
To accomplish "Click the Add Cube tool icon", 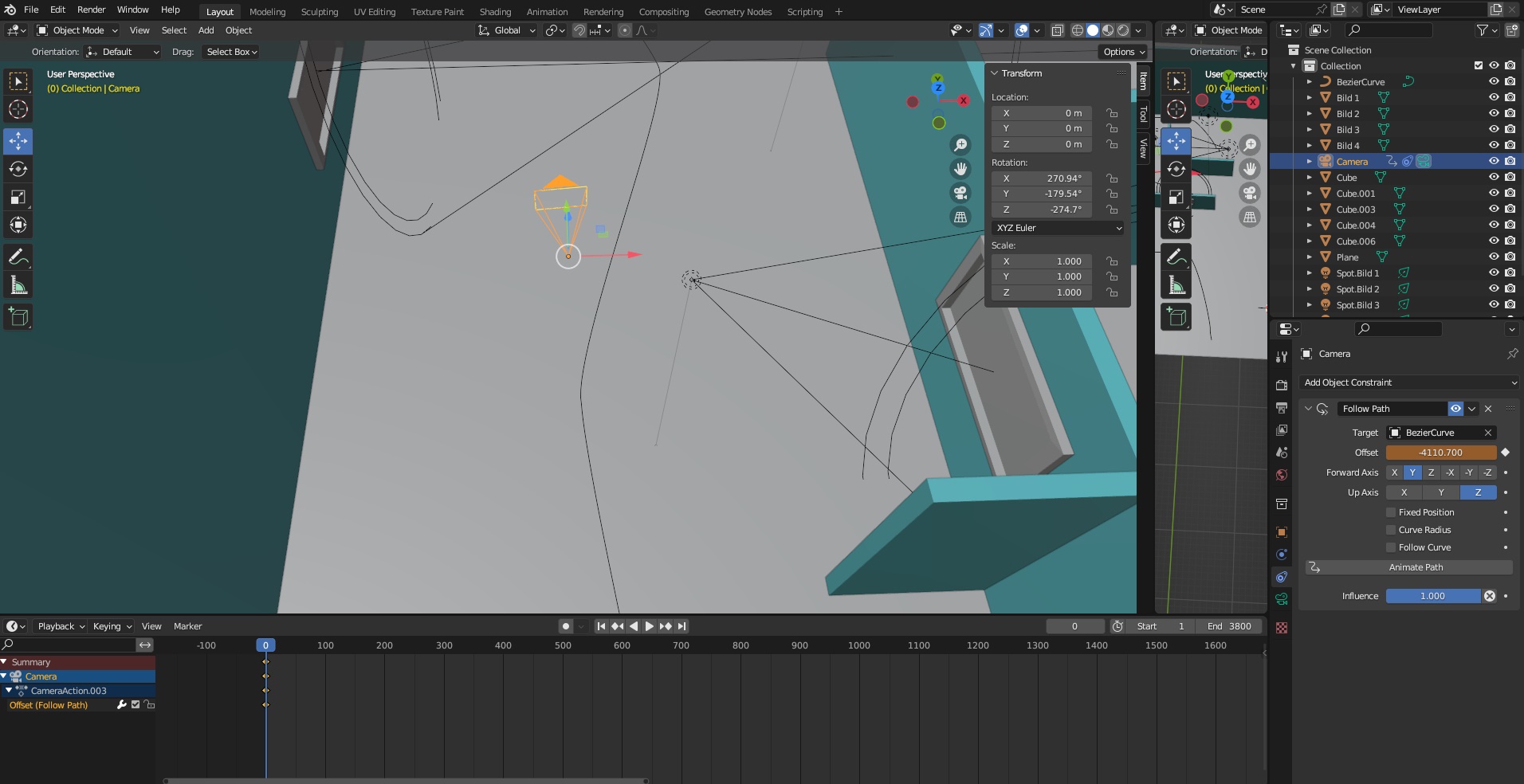I will tap(18, 317).
